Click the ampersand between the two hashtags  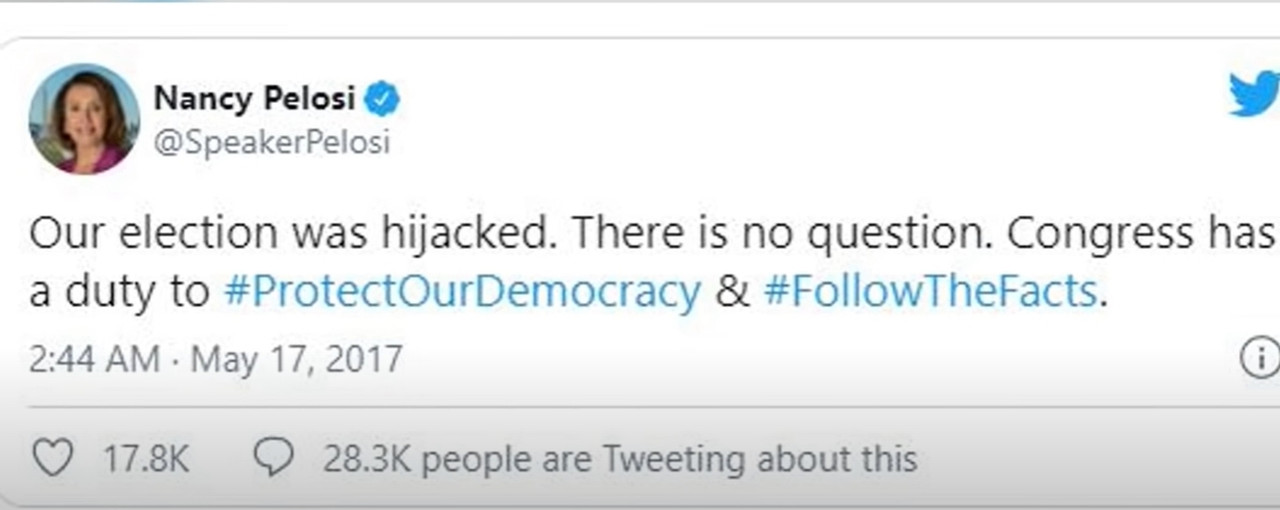[732, 292]
